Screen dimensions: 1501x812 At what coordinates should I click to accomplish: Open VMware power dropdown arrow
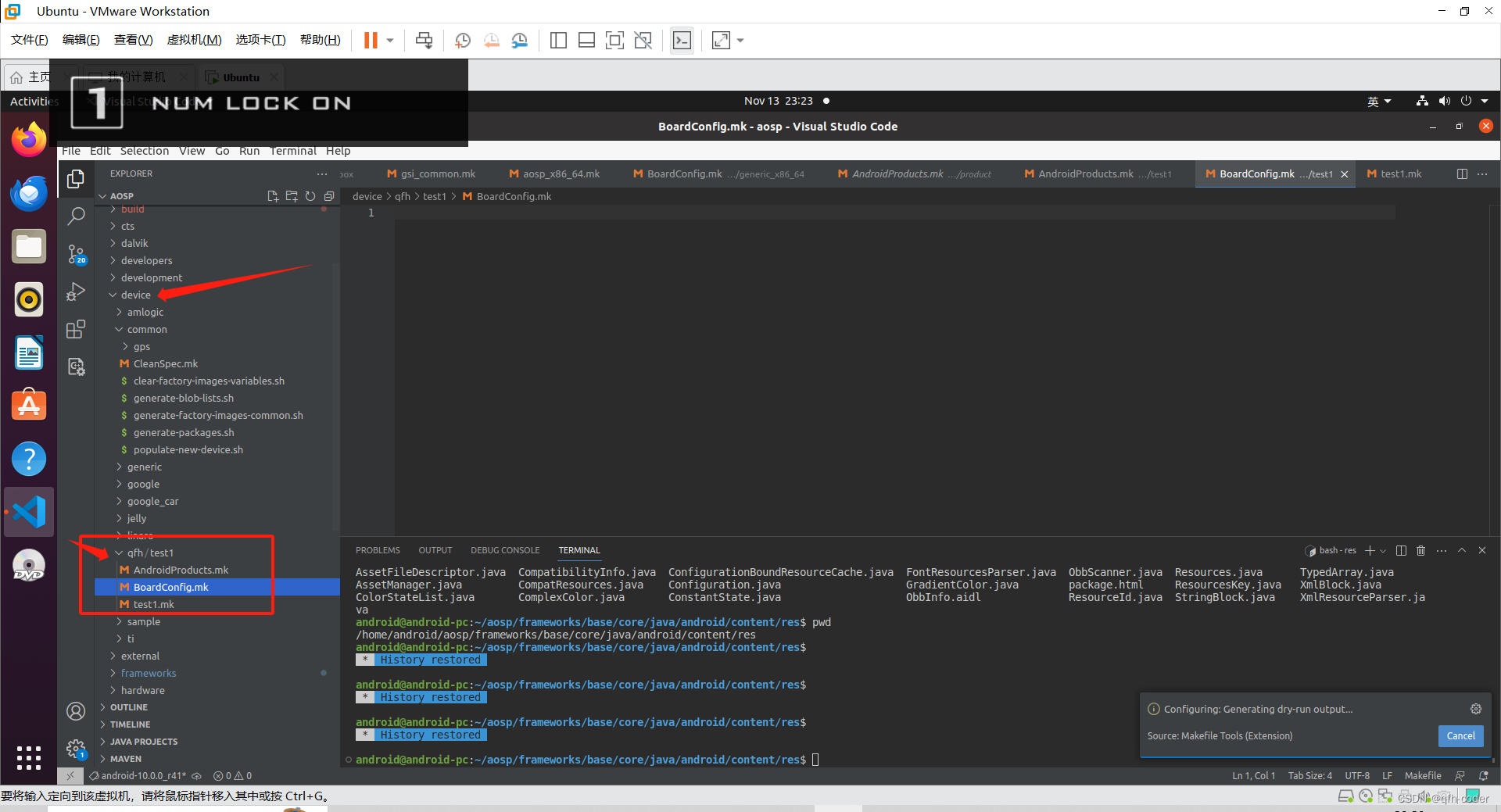(389, 40)
